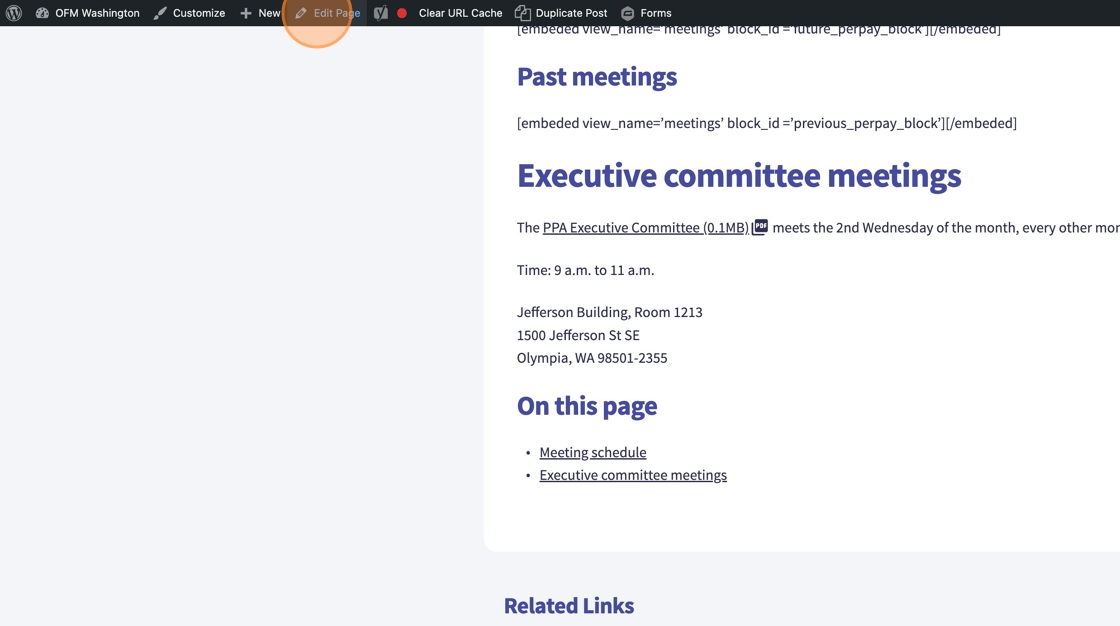The width and height of the screenshot is (1120, 626).
Task: Click the Customize paintbrush icon
Action: [160, 13]
